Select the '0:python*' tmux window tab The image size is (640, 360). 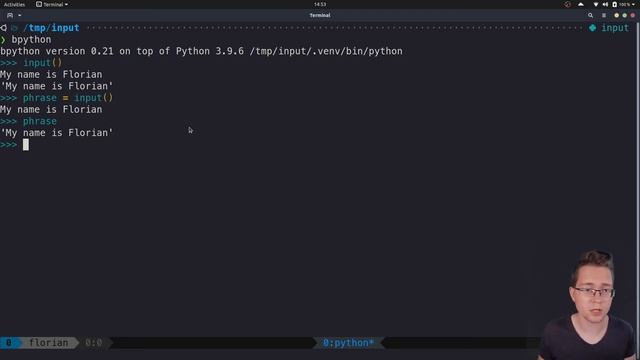tap(348, 343)
